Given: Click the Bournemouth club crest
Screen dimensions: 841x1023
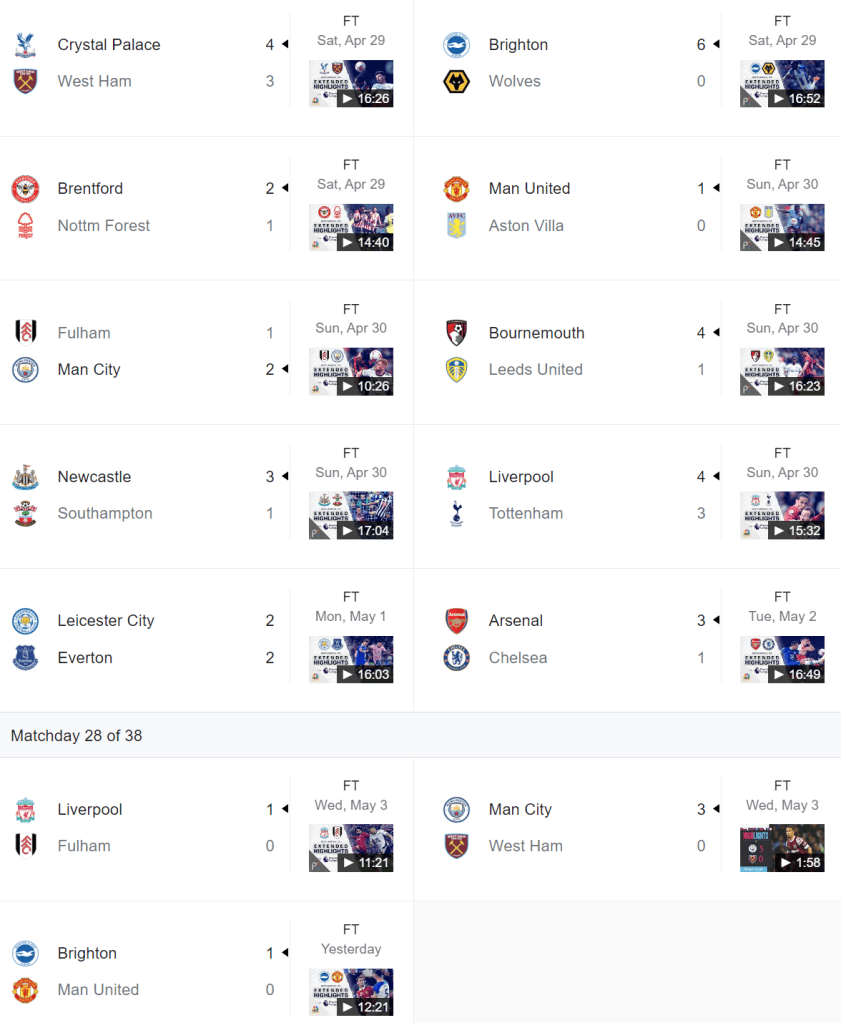Looking at the screenshot, I should [x=456, y=333].
